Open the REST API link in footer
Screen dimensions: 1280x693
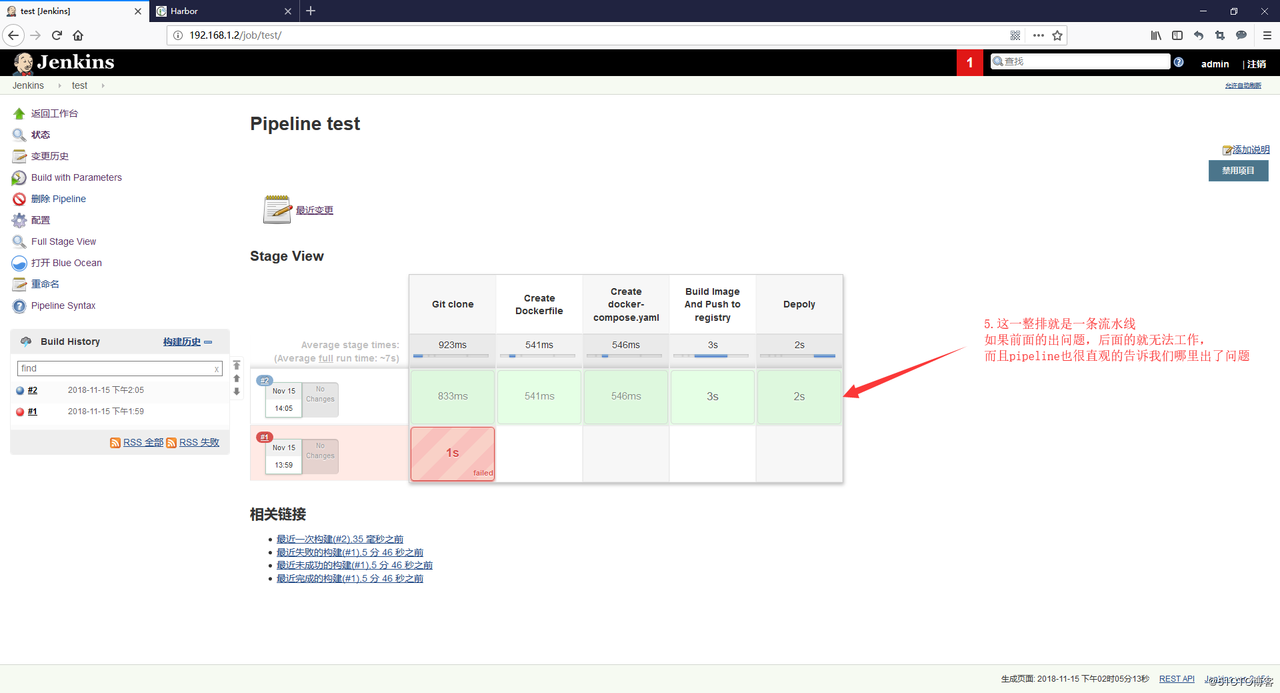coord(1177,679)
